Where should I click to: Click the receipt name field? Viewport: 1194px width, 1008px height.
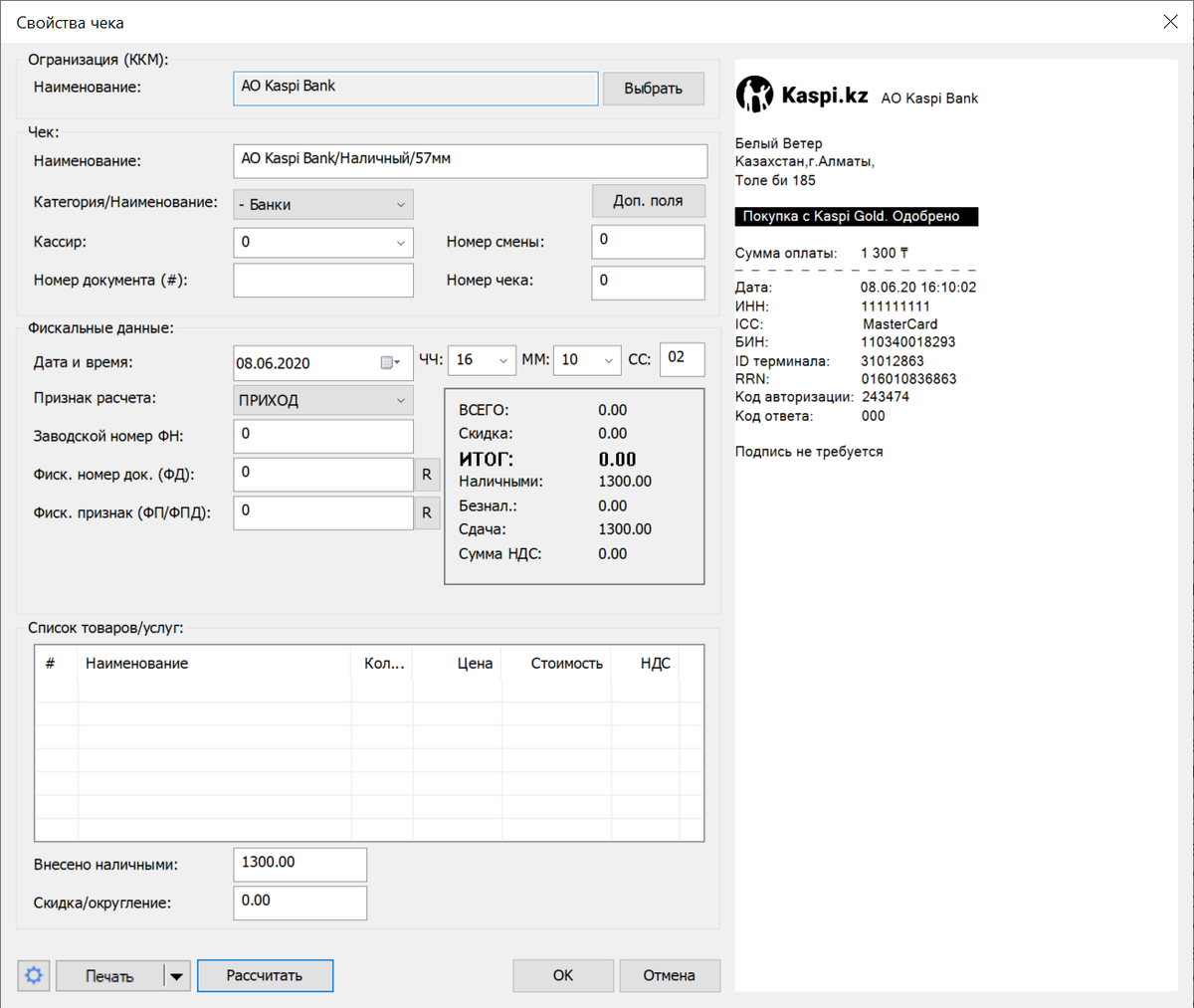pos(471,160)
